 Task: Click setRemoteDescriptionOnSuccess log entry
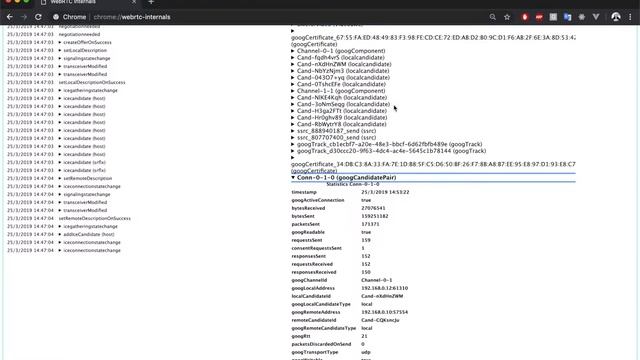point(95,218)
